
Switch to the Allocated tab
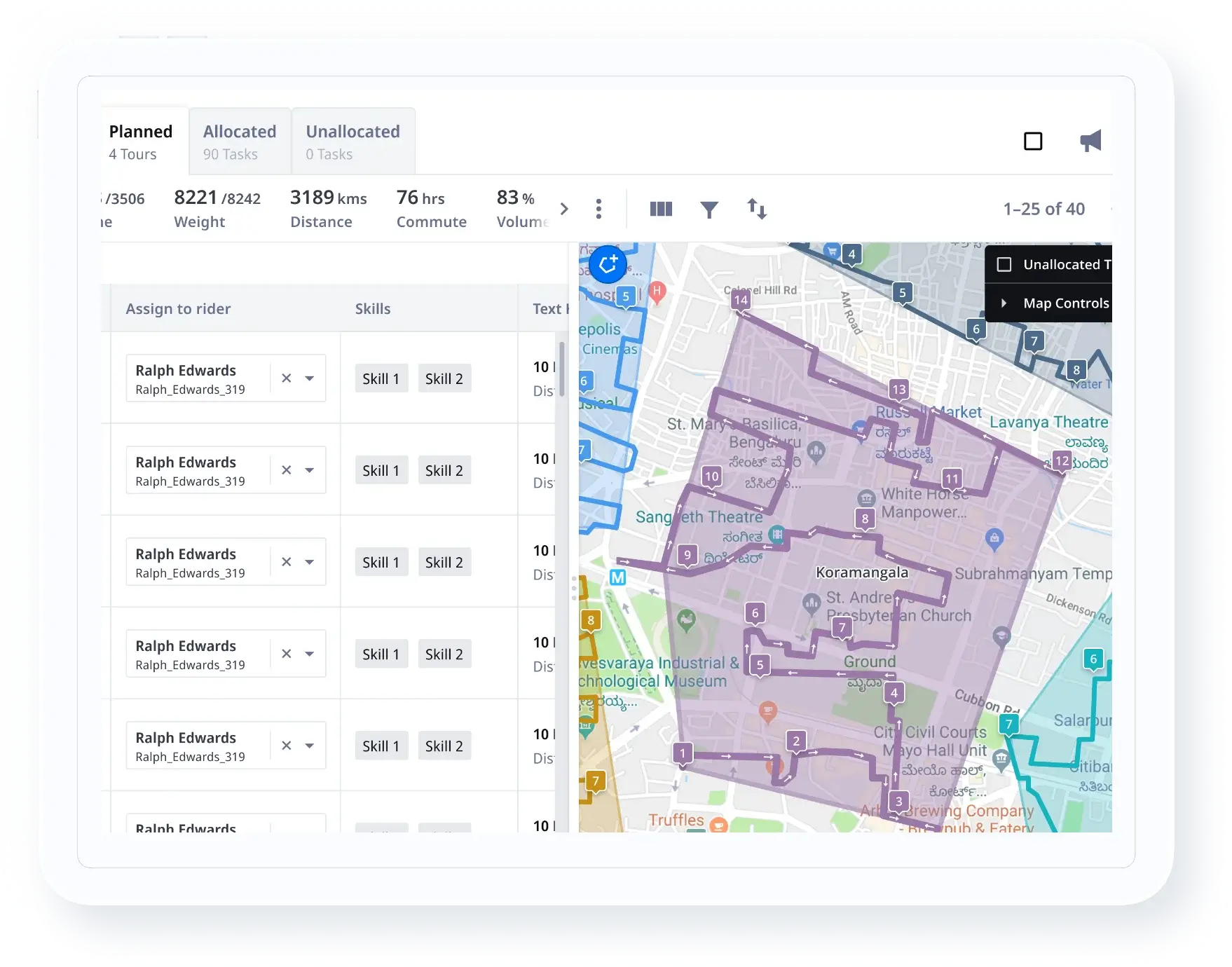(240, 141)
